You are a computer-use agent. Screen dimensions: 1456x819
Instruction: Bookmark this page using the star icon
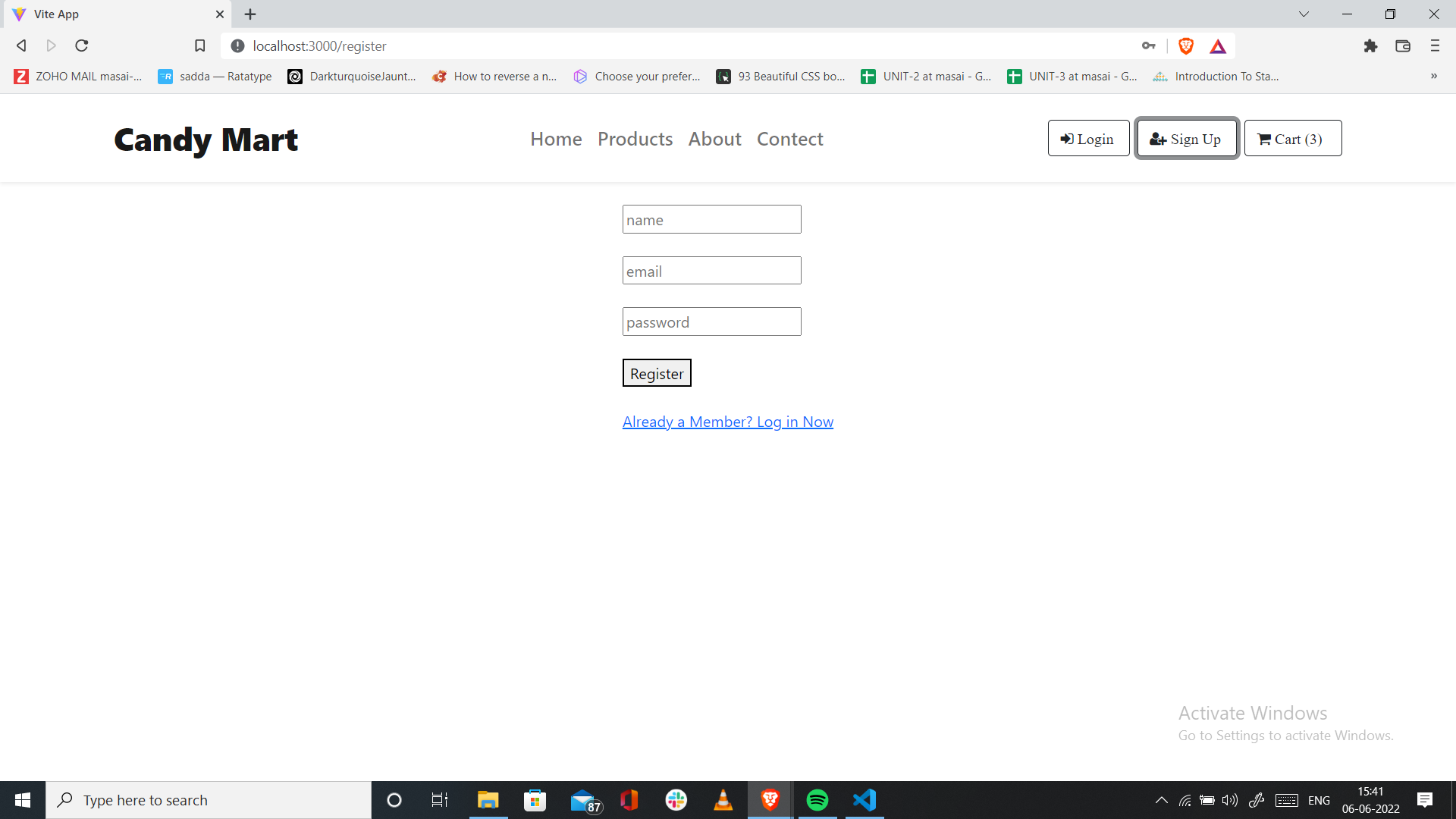(199, 45)
